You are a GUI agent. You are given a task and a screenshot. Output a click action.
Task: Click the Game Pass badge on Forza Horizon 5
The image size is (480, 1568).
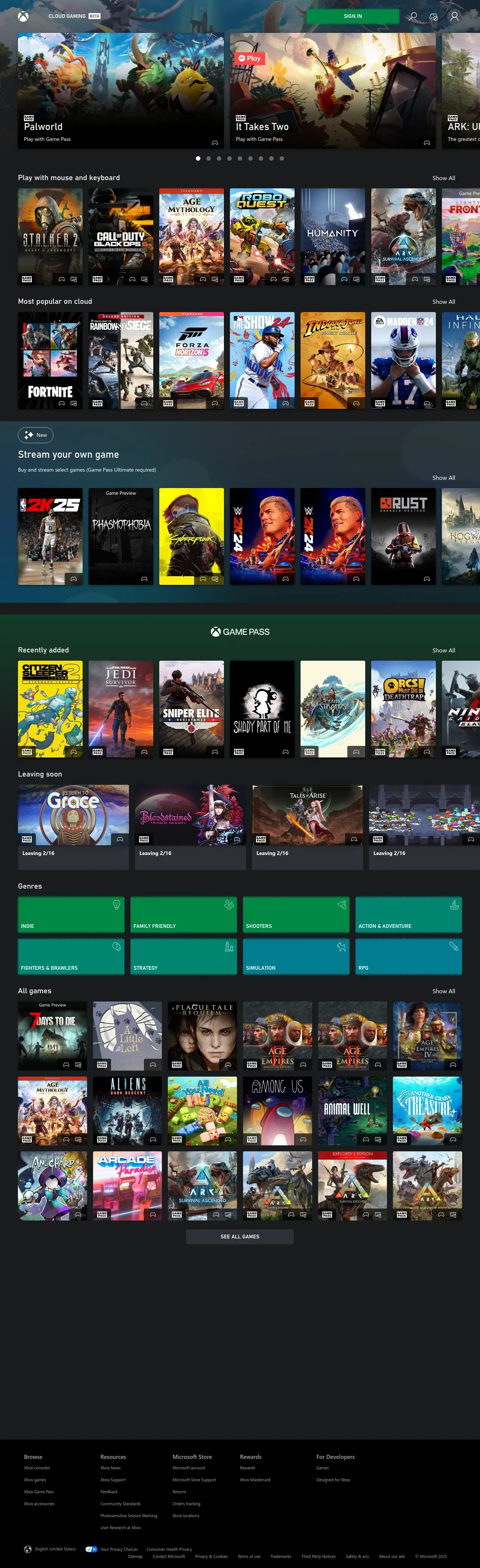pyautogui.click(x=168, y=403)
